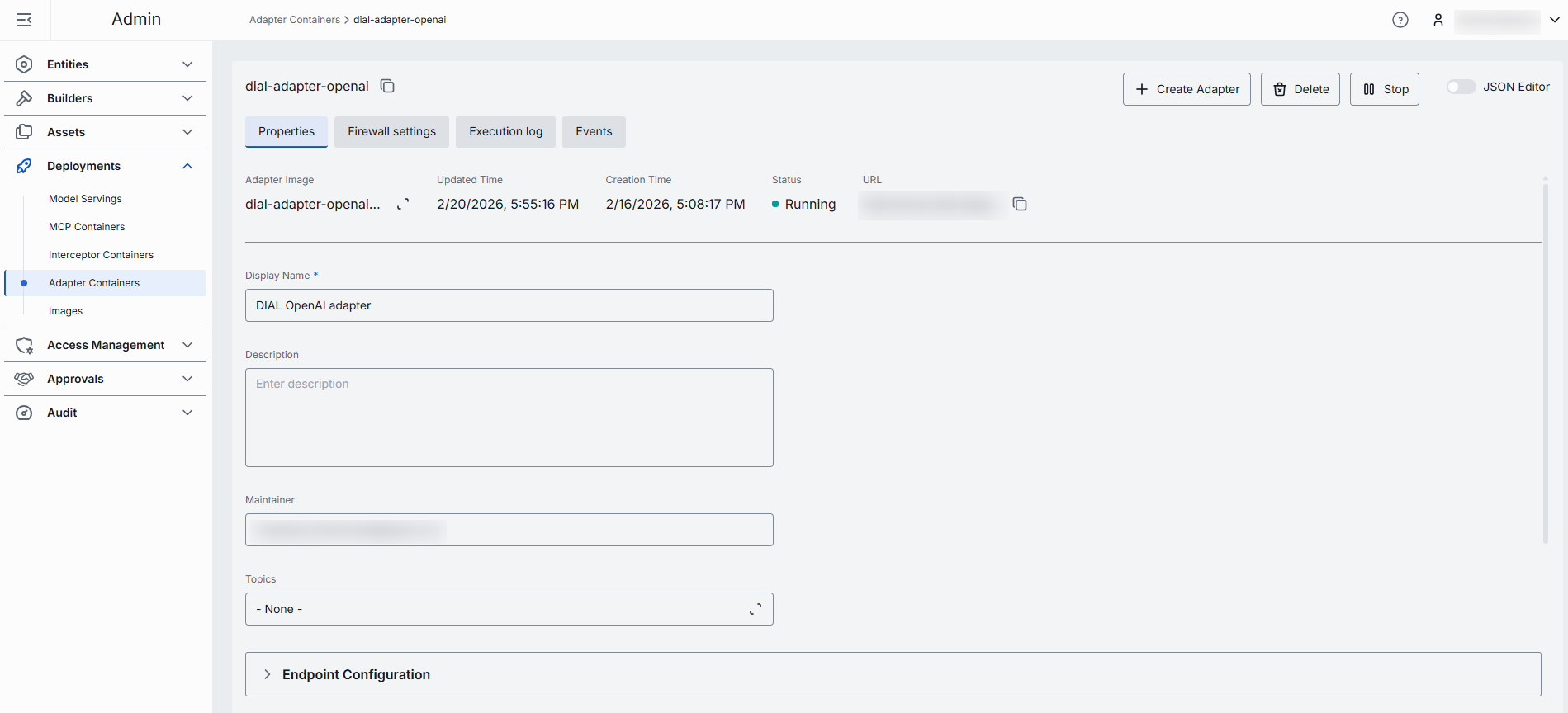1568x713 pixels.
Task: Open the Execution log tab
Action: pyautogui.click(x=505, y=131)
